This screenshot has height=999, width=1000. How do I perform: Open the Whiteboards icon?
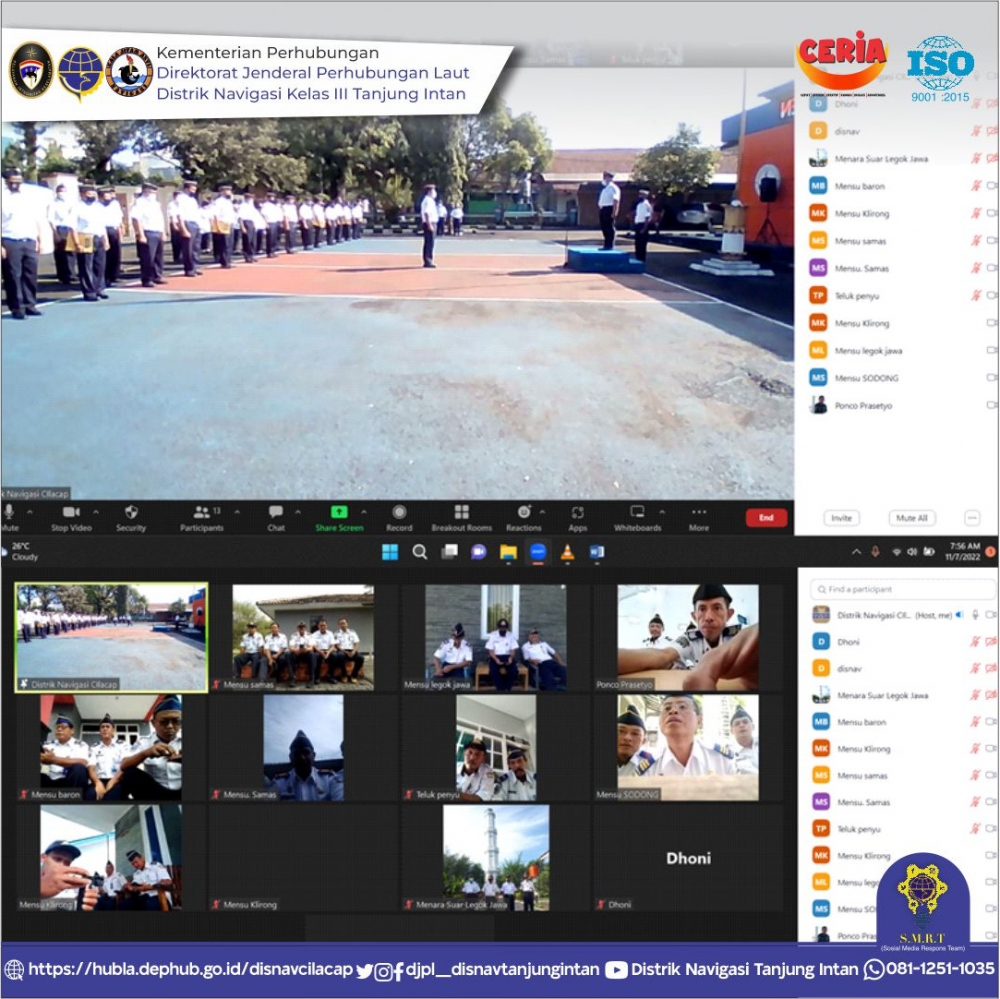point(637,512)
